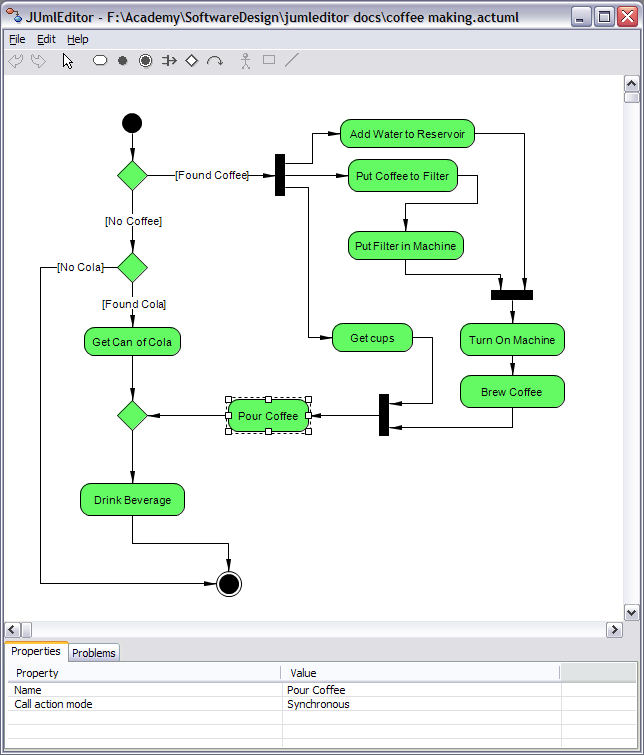Open the Synchronous call action mode value
Viewport: 644px width, 755px height.
click(x=421, y=704)
